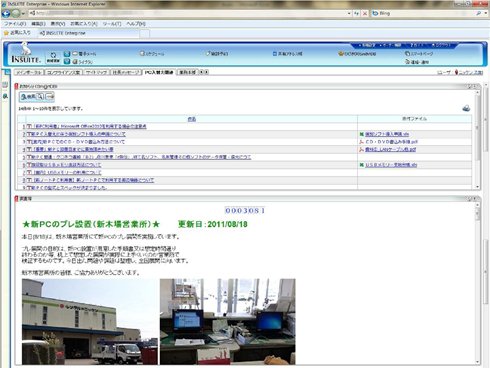Click the INSUITE rabbit logo
Viewport: 490px width, 368px height.
click(26, 53)
